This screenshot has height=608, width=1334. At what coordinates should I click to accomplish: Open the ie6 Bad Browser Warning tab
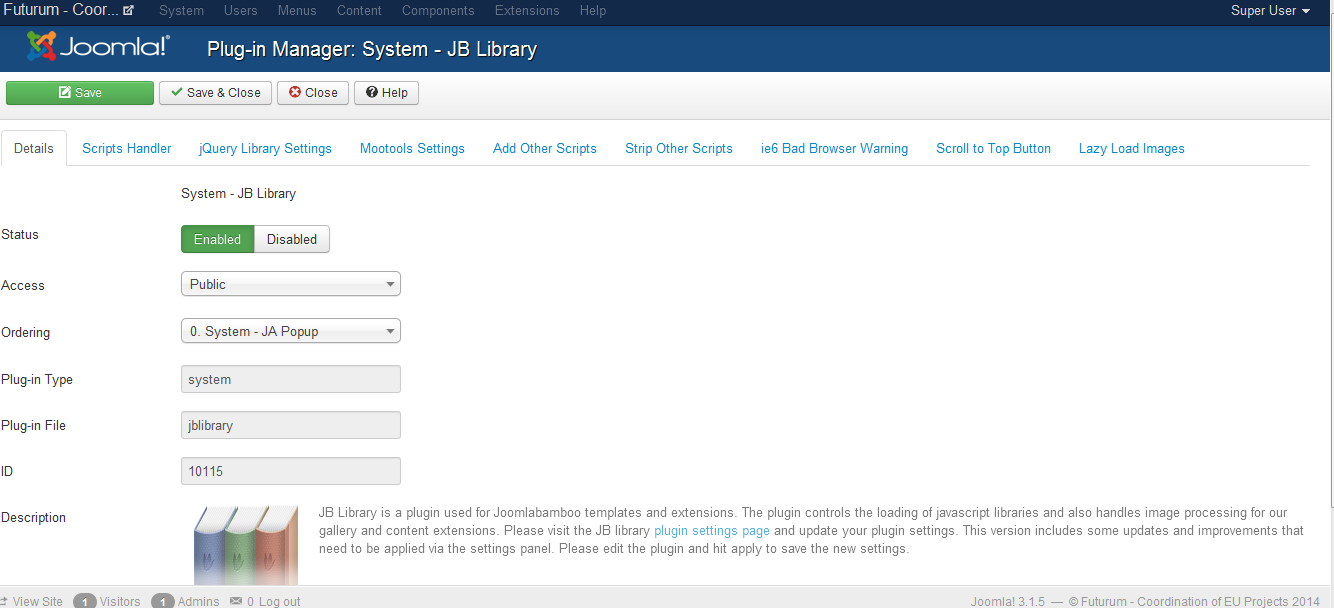tap(834, 148)
